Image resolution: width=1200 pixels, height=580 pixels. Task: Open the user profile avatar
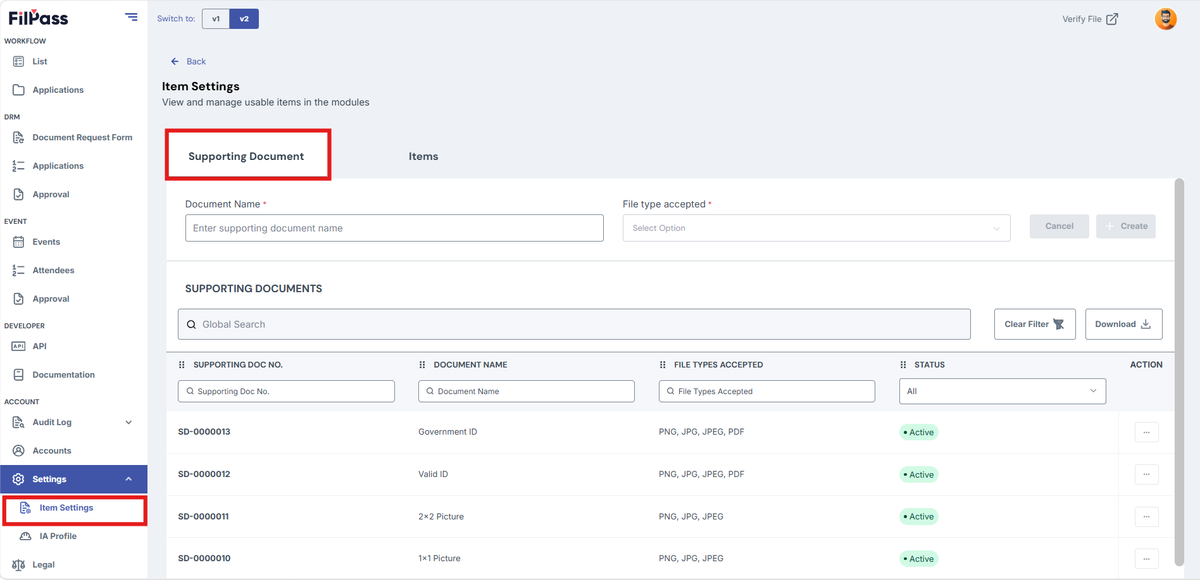[1166, 19]
